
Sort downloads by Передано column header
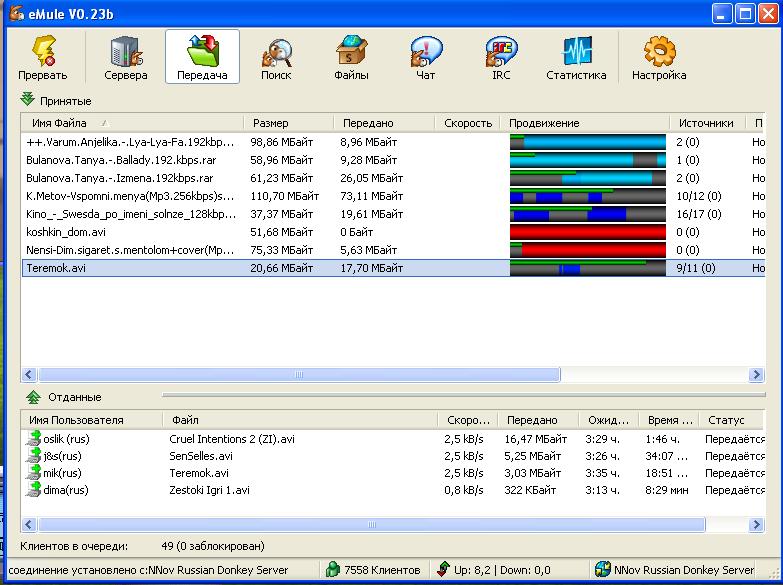tap(384, 123)
